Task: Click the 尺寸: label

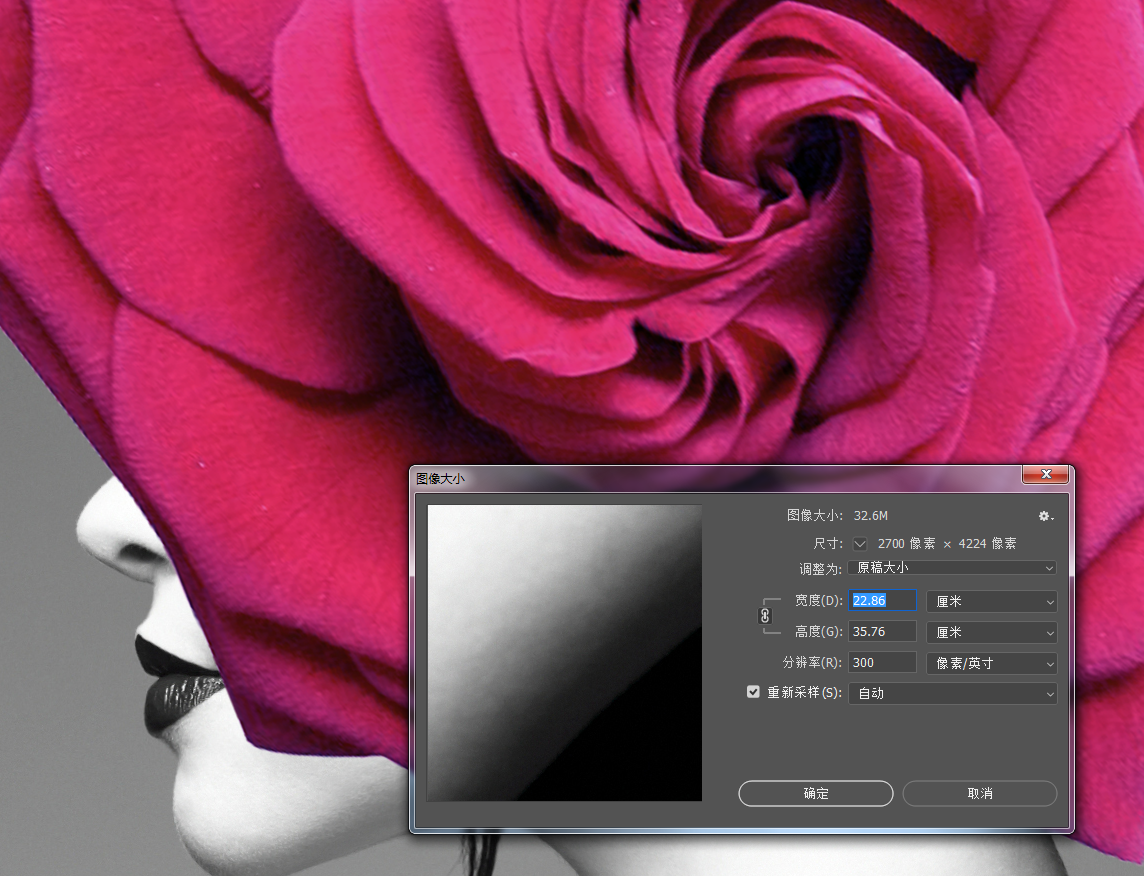Action: click(828, 543)
